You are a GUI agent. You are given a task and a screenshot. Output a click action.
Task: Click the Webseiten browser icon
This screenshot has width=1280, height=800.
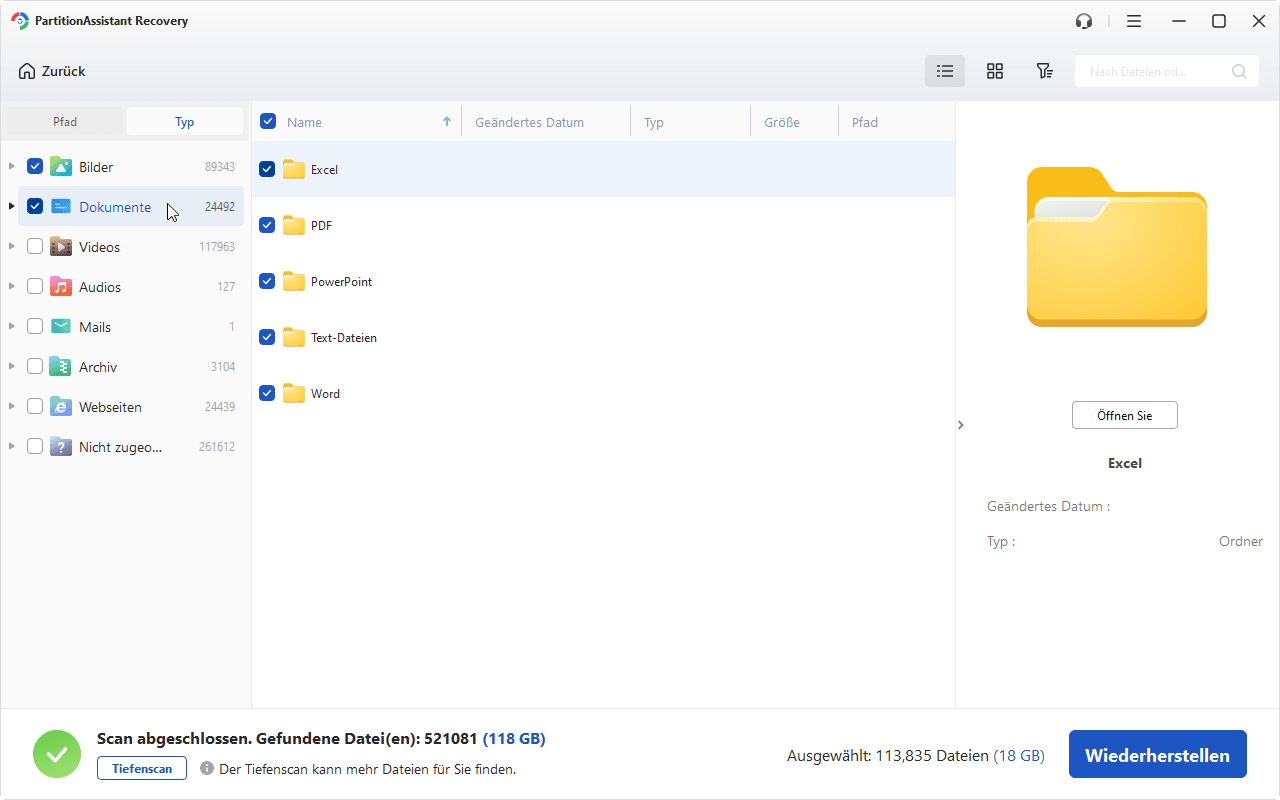(x=61, y=407)
